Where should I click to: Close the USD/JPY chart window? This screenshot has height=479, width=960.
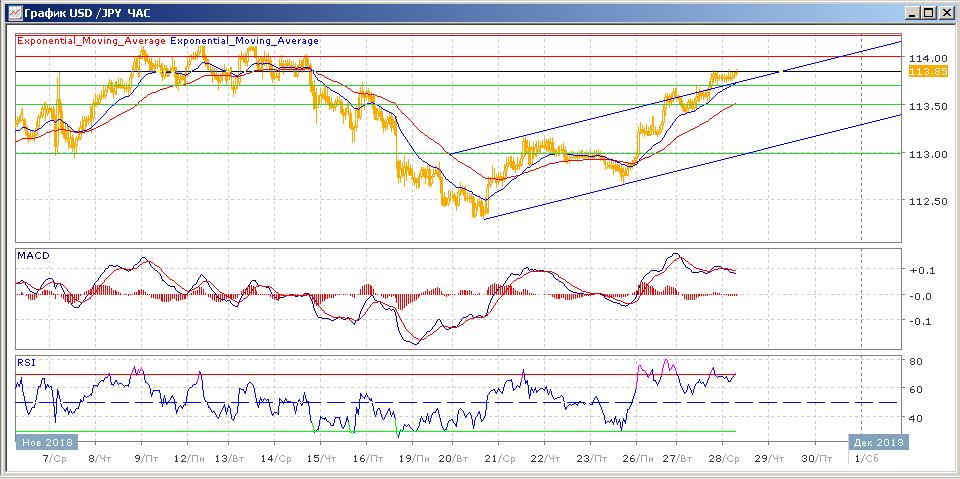[944, 12]
